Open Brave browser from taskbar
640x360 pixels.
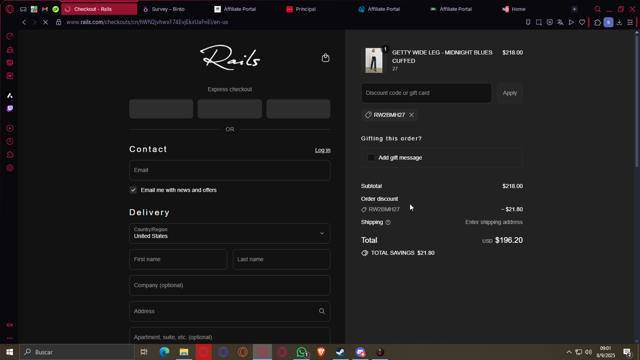pyautogui.click(x=321, y=352)
